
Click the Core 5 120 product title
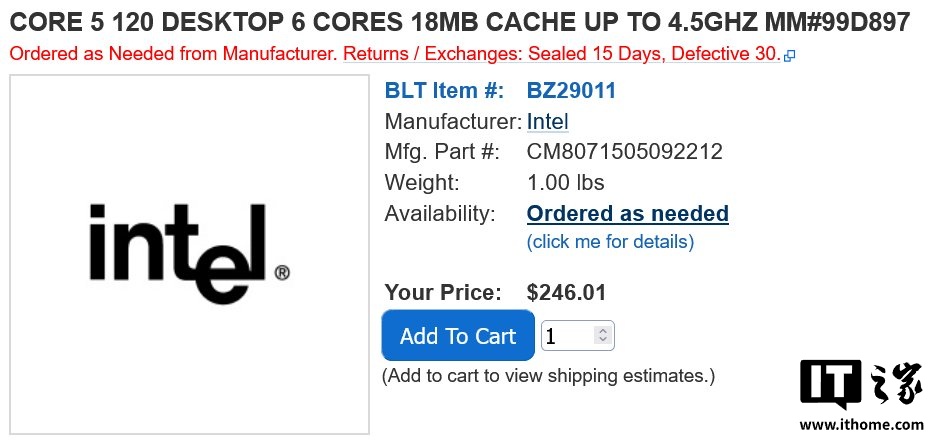460,23
